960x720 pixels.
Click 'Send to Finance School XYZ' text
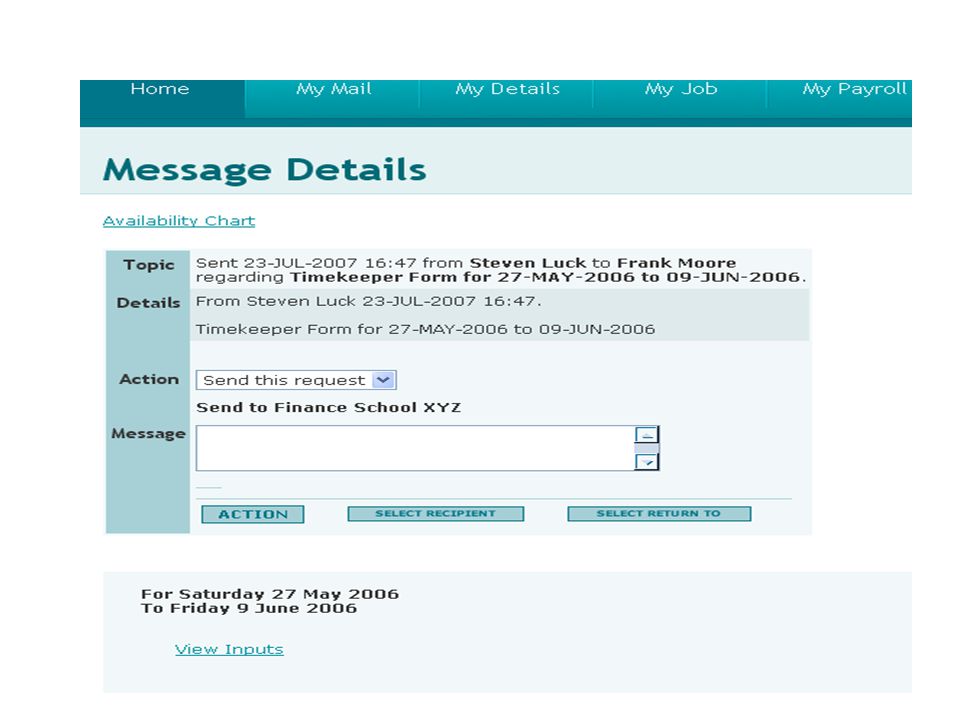(329, 408)
